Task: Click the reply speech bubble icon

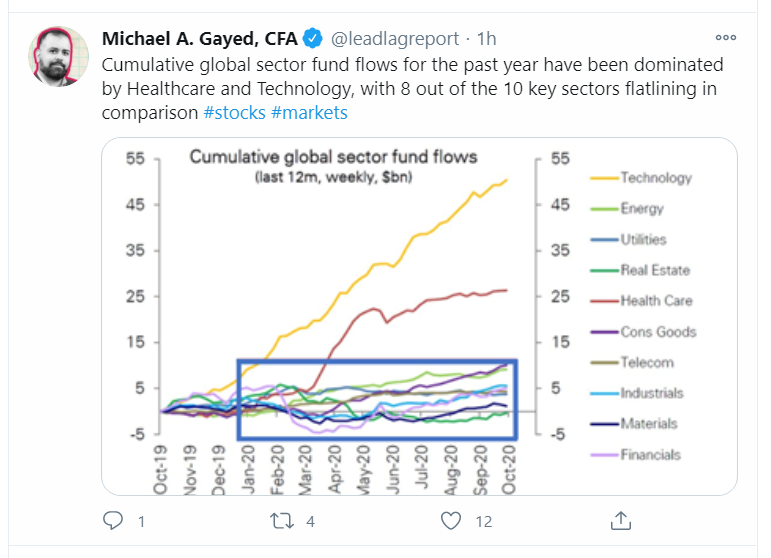Action: (x=113, y=520)
